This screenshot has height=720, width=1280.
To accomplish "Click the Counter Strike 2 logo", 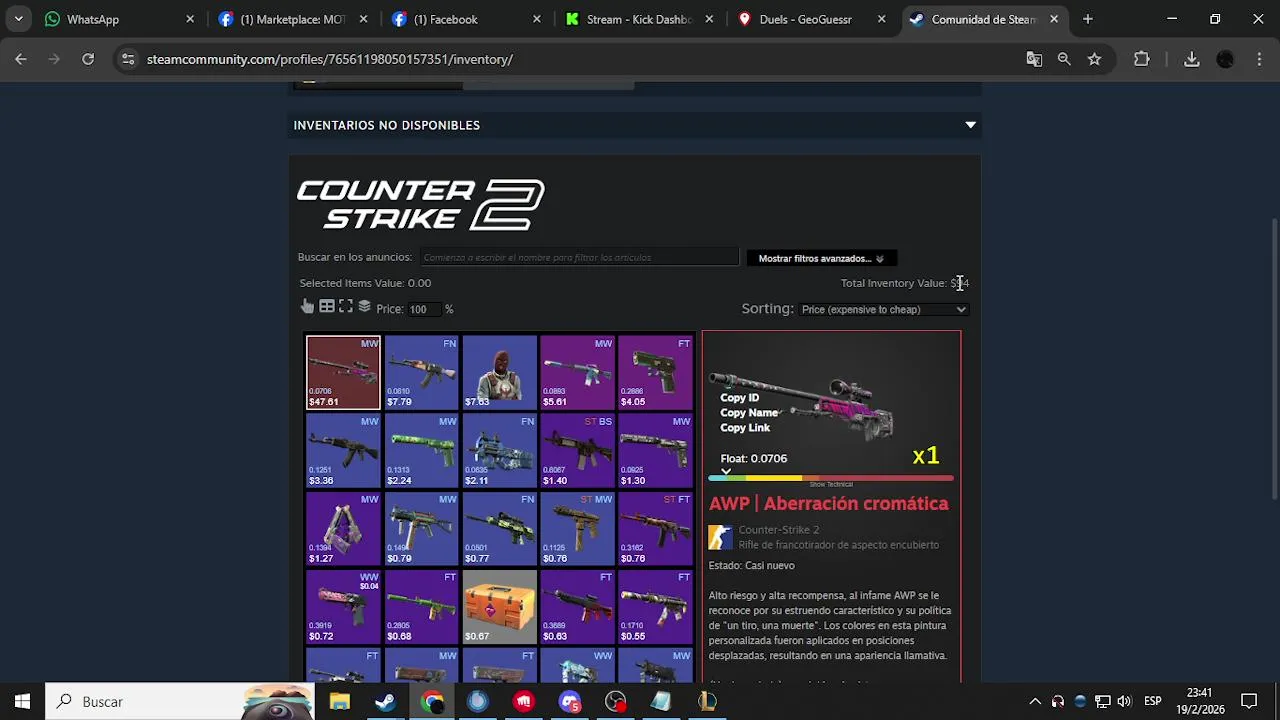I will coord(421,205).
